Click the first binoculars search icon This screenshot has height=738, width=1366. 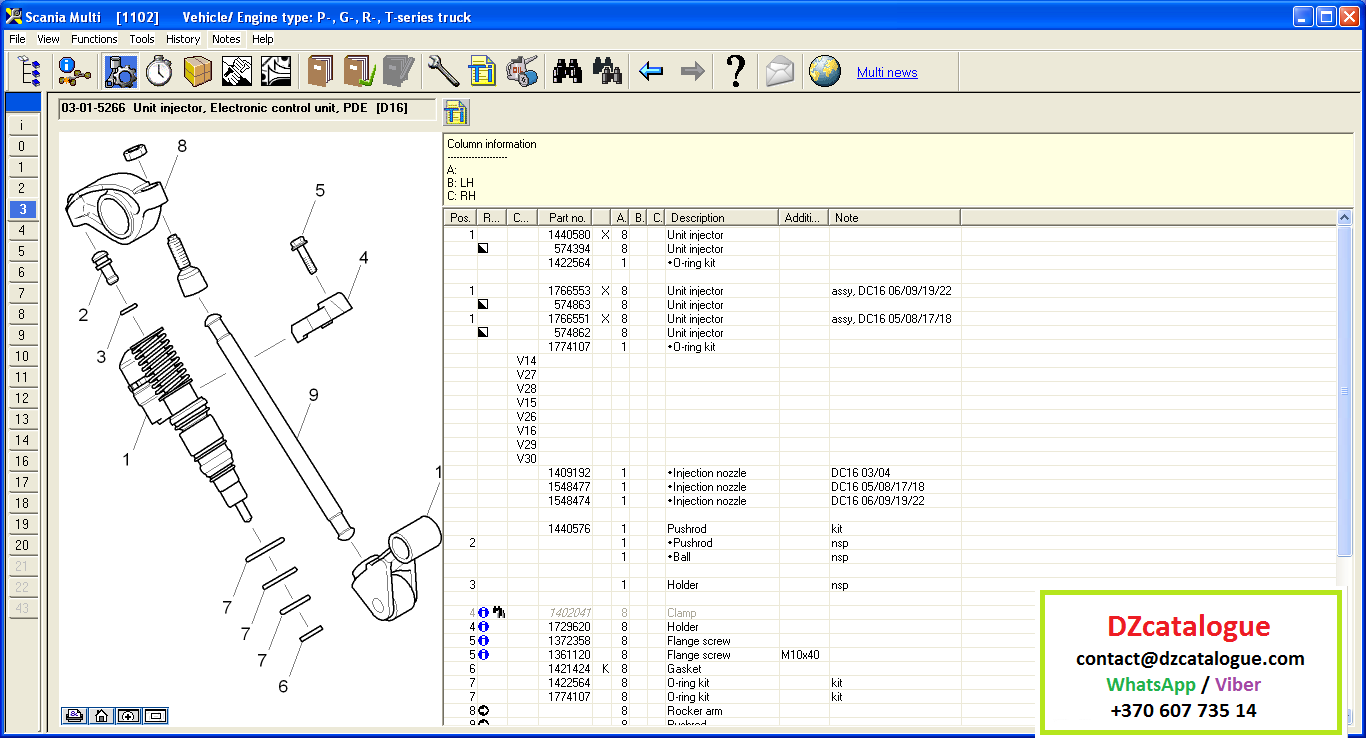coord(568,72)
